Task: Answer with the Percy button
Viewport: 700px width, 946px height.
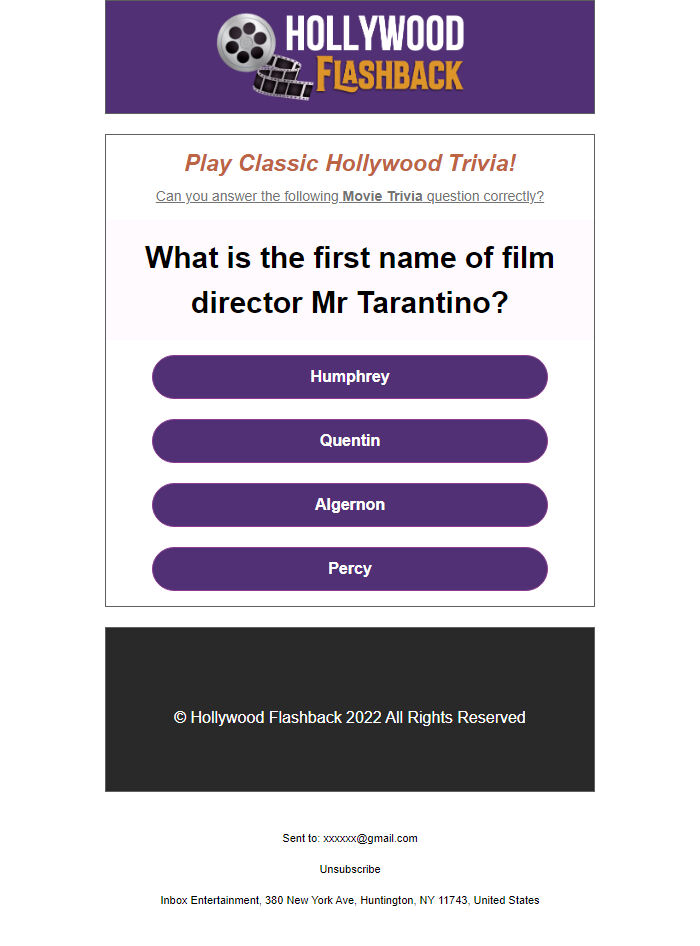Action: click(x=350, y=569)
